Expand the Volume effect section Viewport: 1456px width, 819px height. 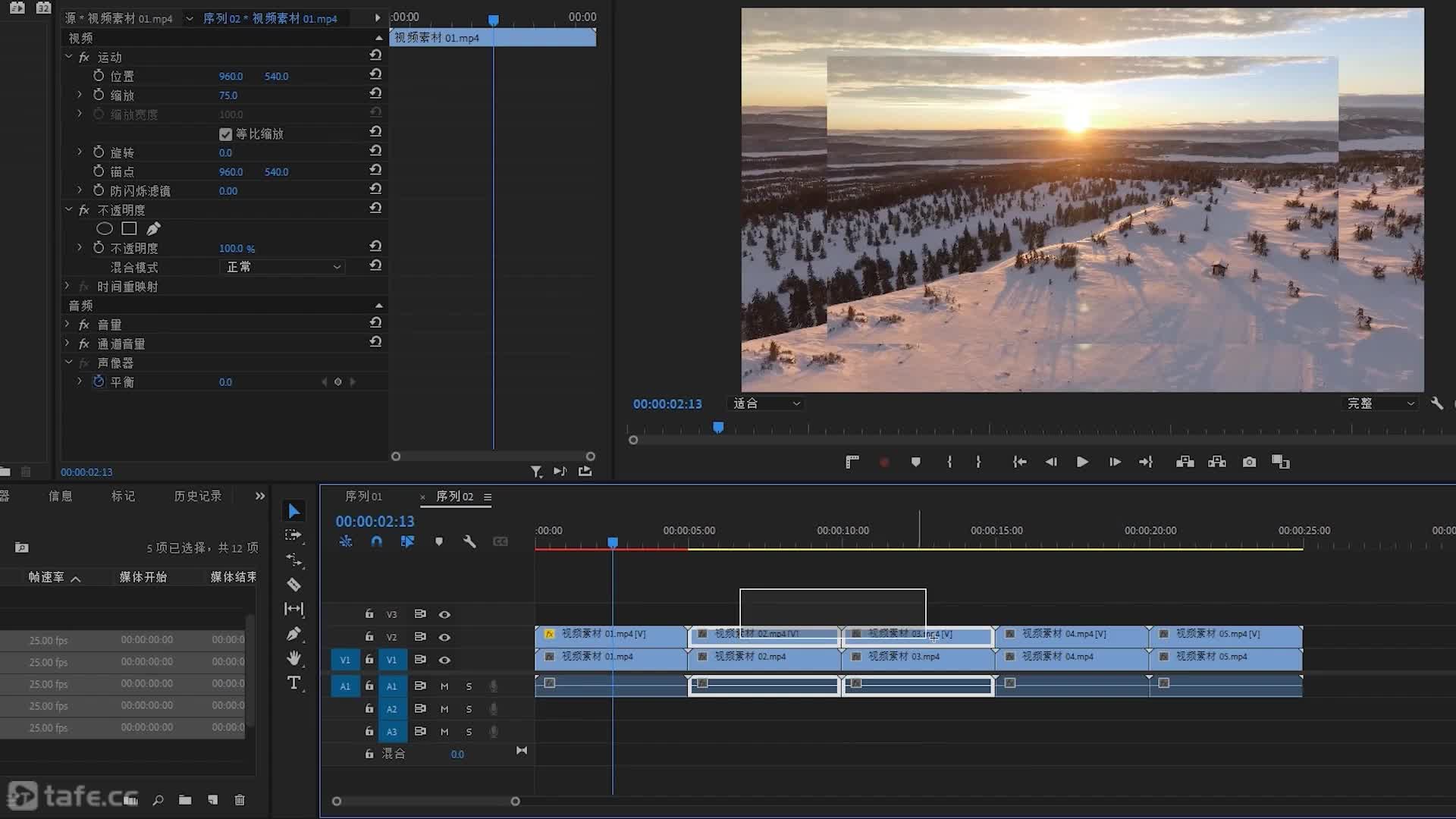(x=67, y=324)
